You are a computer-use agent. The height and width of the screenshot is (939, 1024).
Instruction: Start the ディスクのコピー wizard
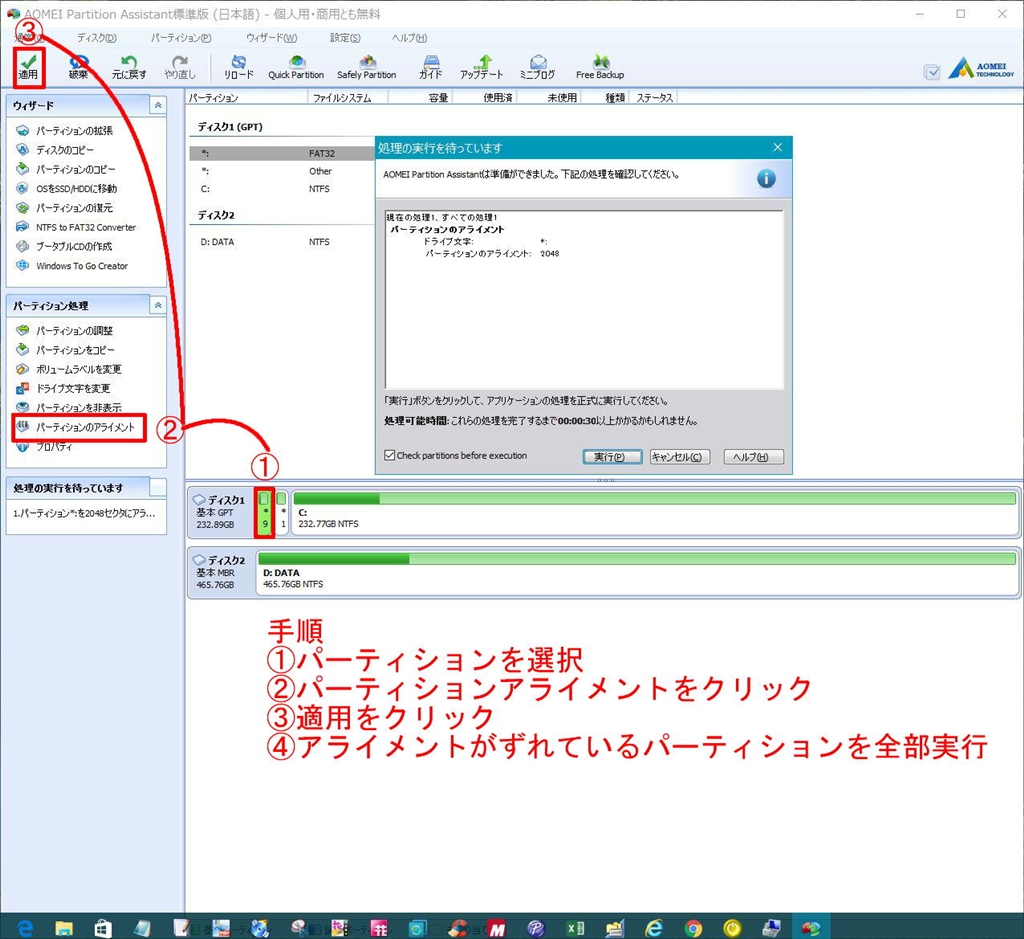coord(56,150)
